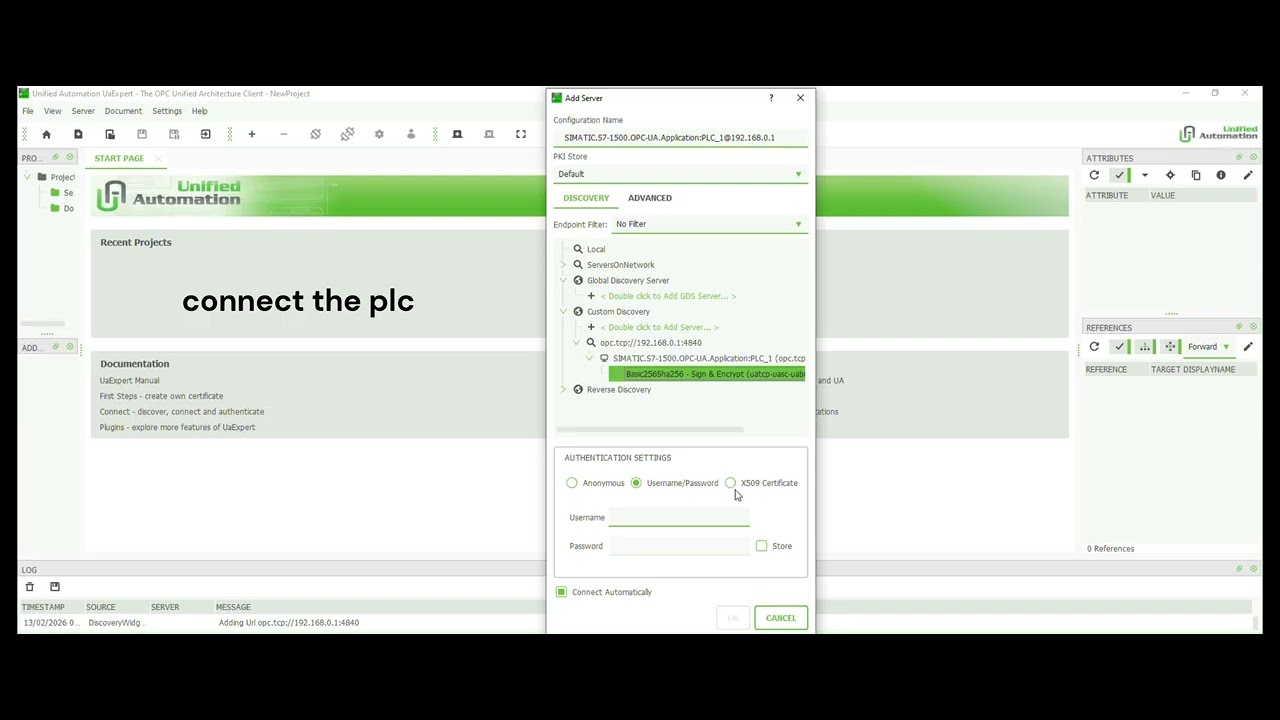Screen dimensions: 1280x720
Task: Collapse Project tree node in Project panel
Action: pos(27,177)
